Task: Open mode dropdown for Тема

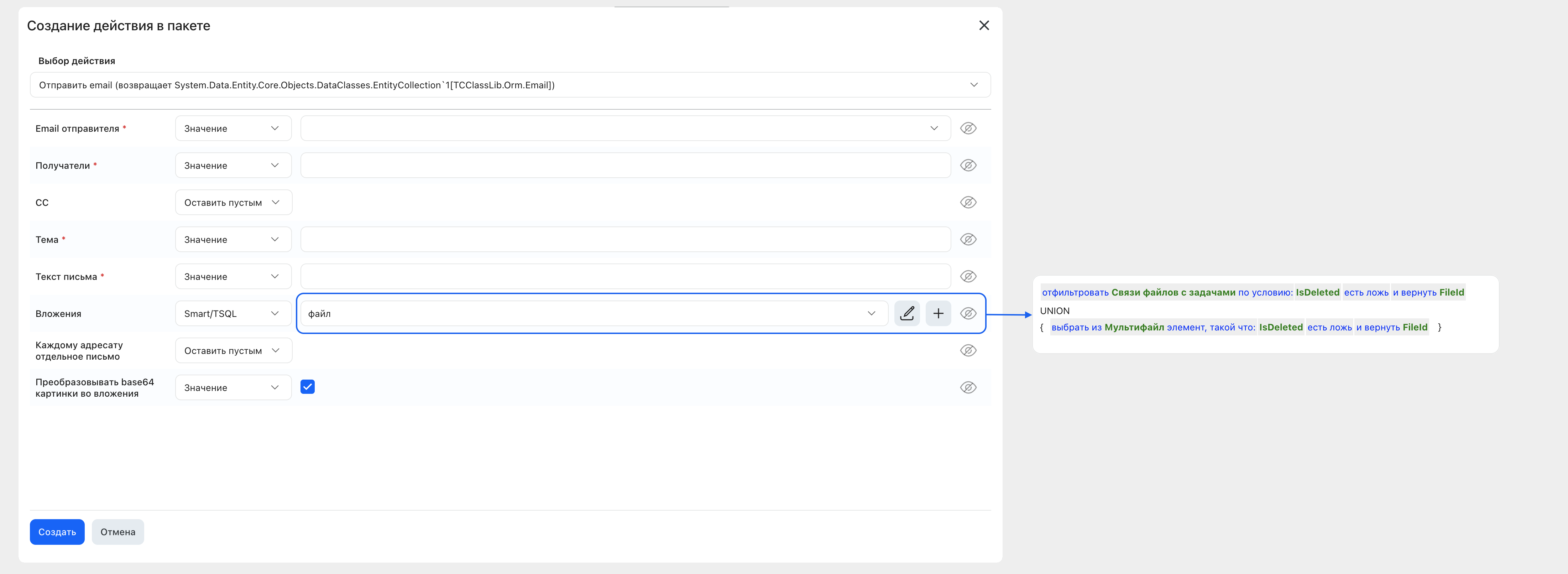Action: pyautogui.click(x=233, y=240)
